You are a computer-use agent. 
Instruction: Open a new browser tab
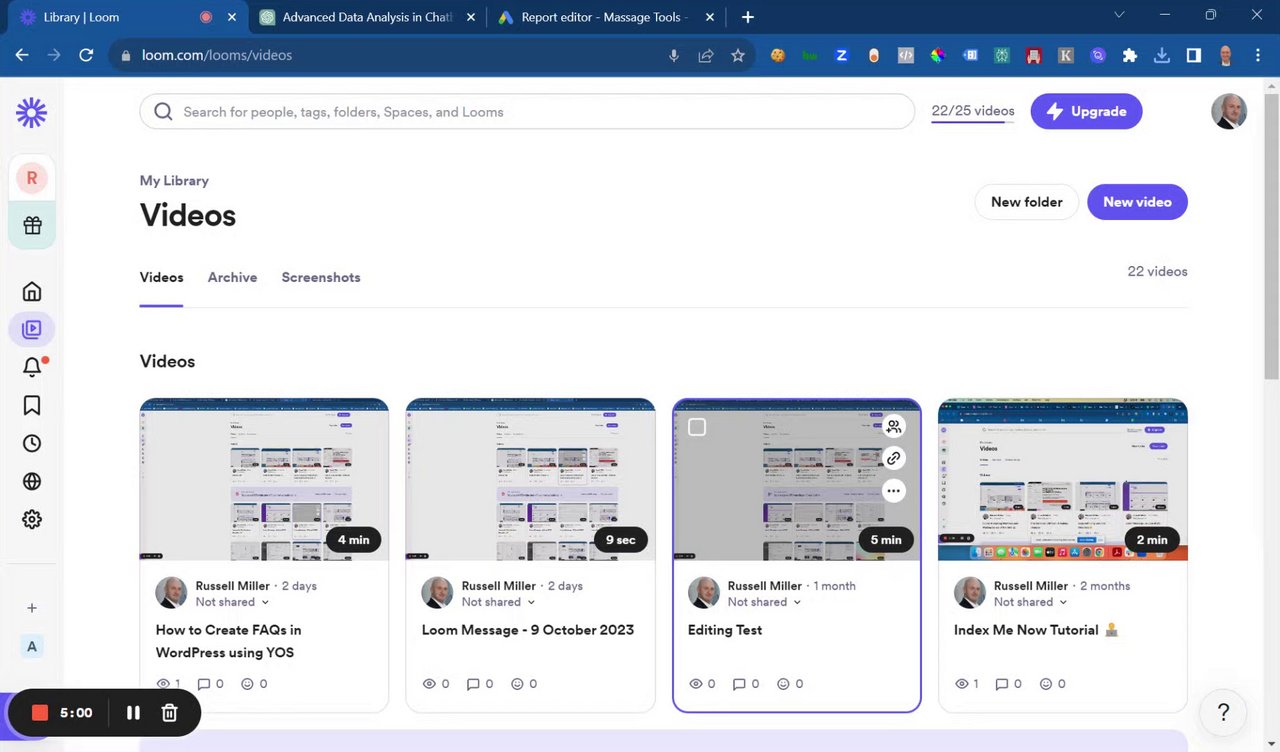pyautogui.click(x=748, y=17)
